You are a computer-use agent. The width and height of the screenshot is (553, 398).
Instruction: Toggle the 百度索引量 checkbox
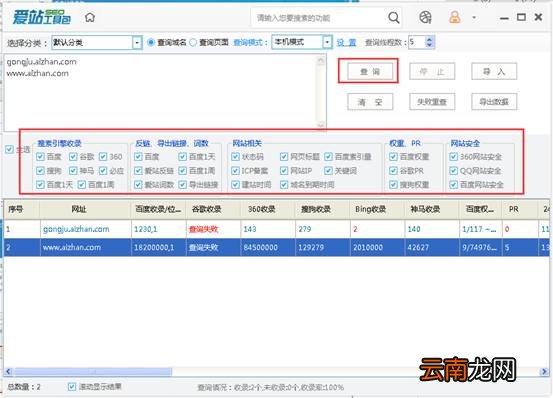point(328,157)
